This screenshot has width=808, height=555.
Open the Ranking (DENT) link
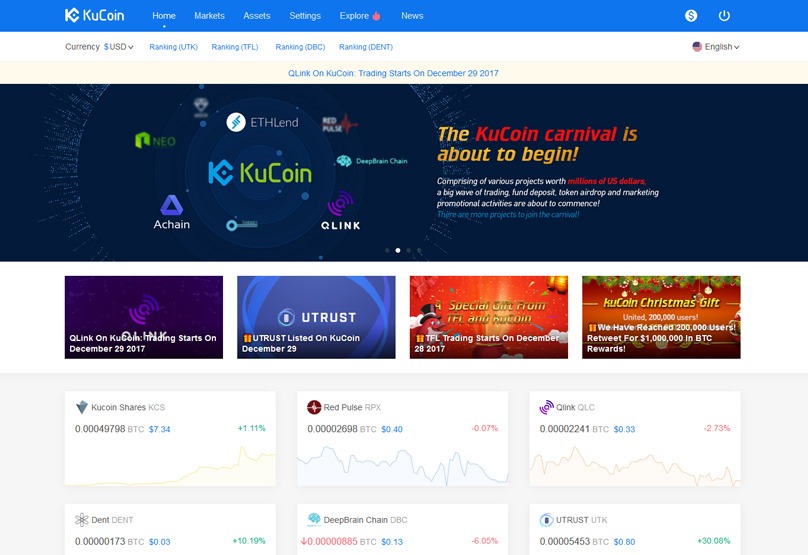366,47
